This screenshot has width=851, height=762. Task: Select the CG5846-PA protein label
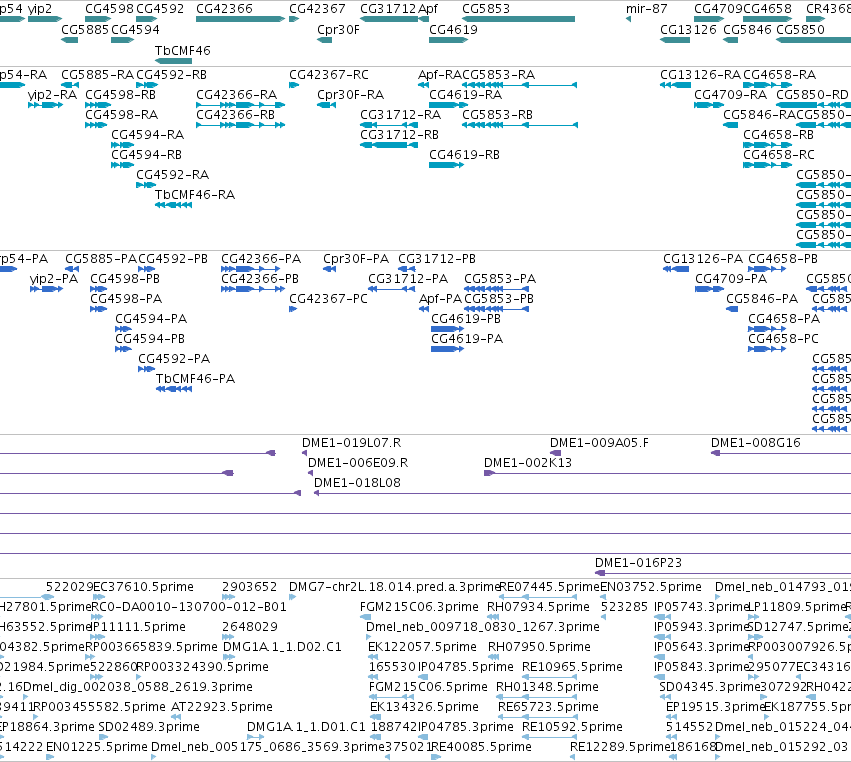(762, 299)
